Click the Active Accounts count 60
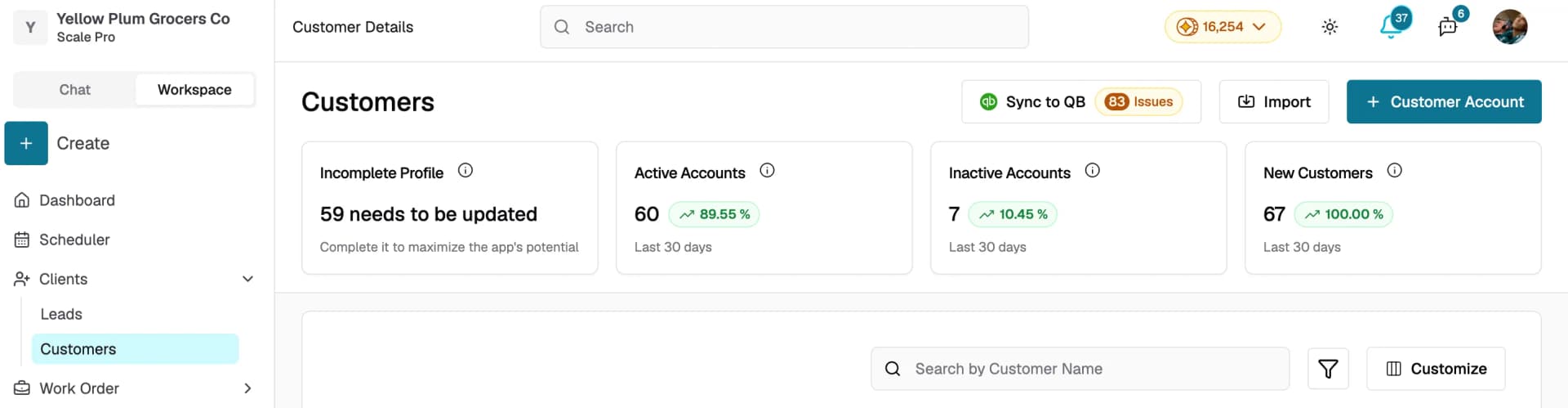This screenshot has height=408, width=1568. click(647, 214)
